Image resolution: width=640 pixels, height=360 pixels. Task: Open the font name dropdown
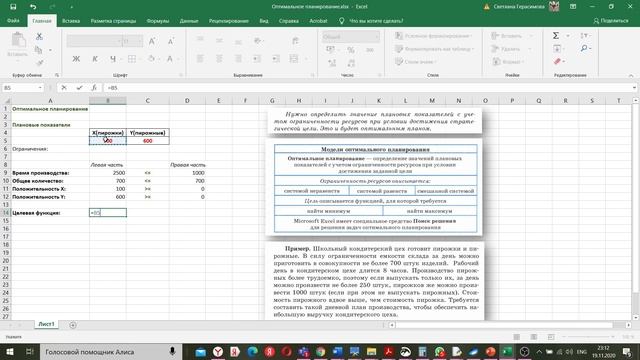tap(119, 41)
